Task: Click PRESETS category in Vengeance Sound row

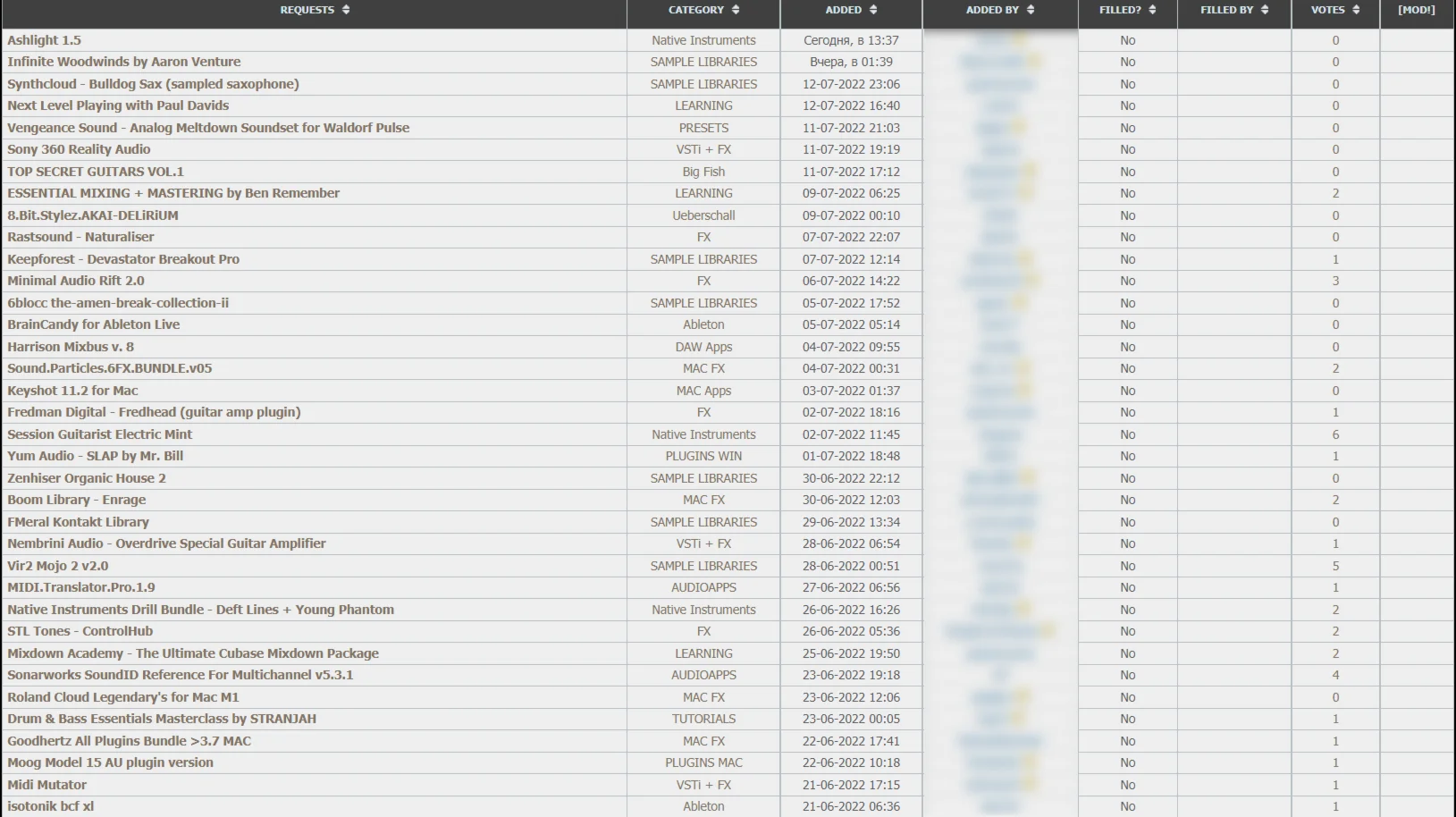Action: pyautogui.click(x=703, y=128)
